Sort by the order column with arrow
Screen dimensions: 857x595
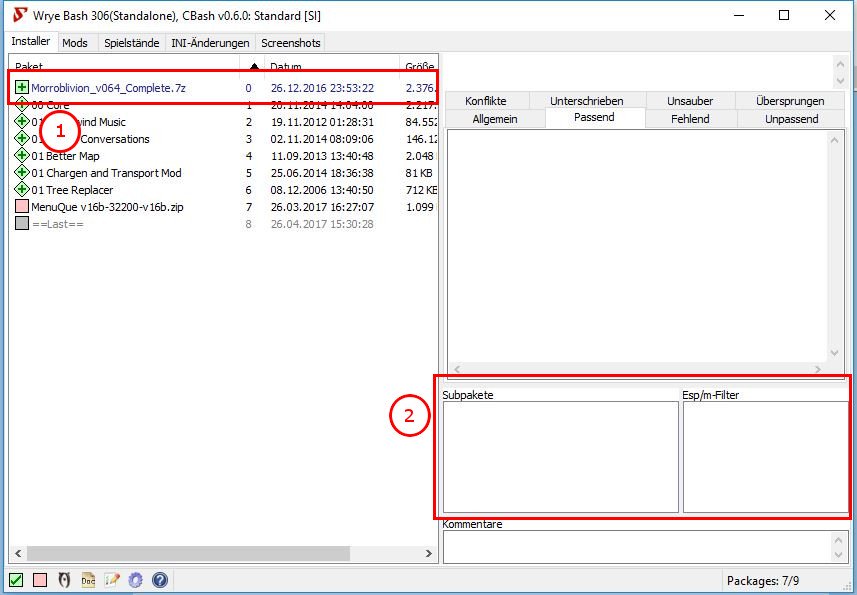(253, 66)
